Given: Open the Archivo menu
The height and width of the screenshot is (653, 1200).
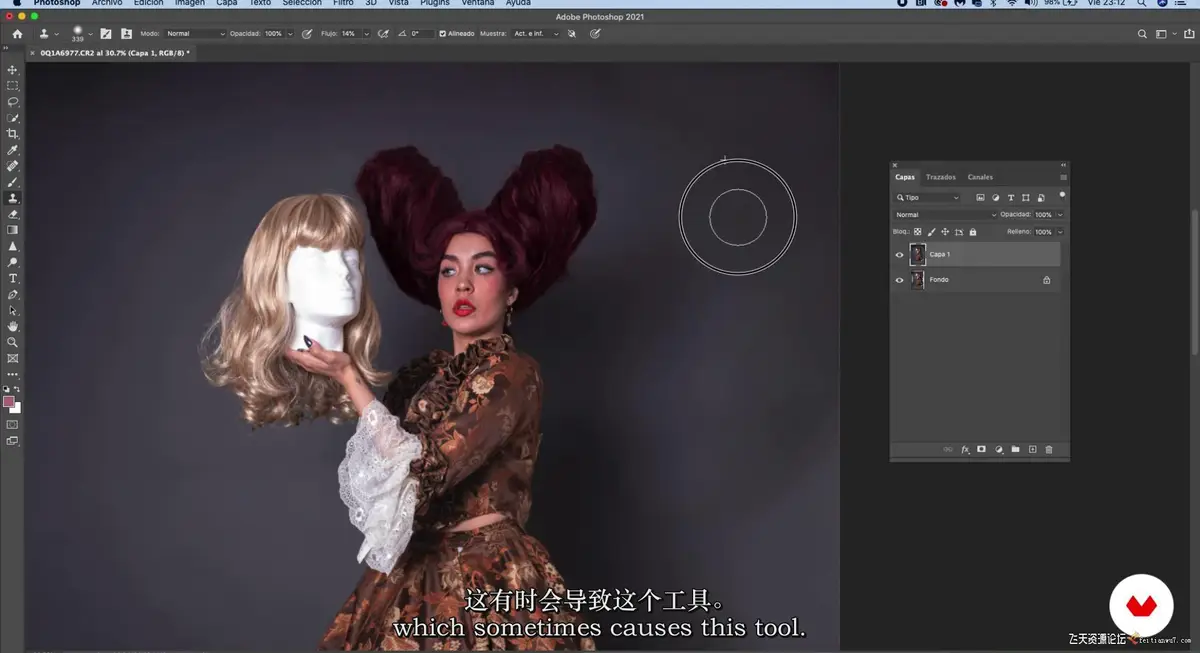Looking at the screenshot, I should pyautogui.click(x=107, y=4).
